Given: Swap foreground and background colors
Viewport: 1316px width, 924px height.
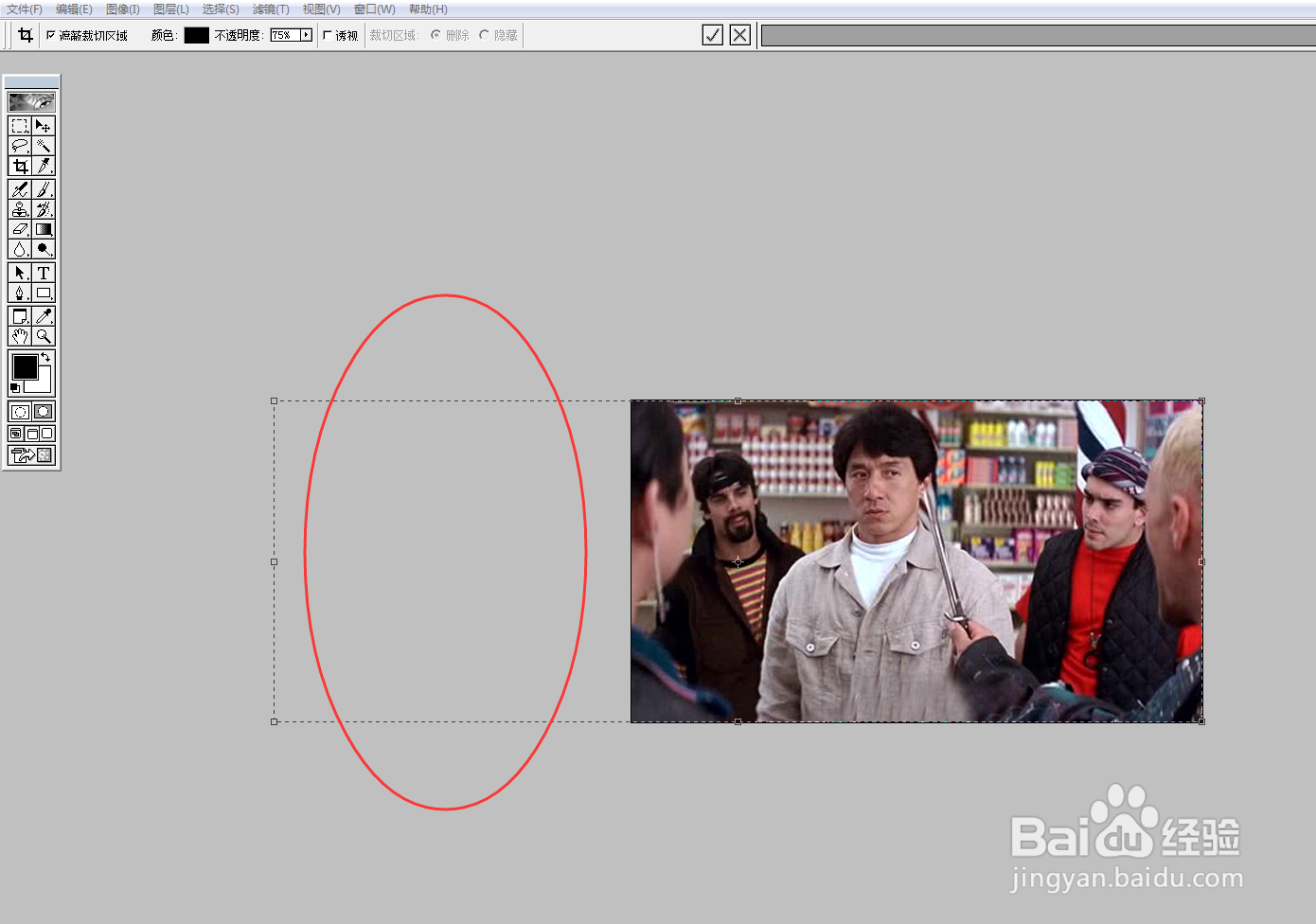Looking at the screenshot, I should coord(45,357).
